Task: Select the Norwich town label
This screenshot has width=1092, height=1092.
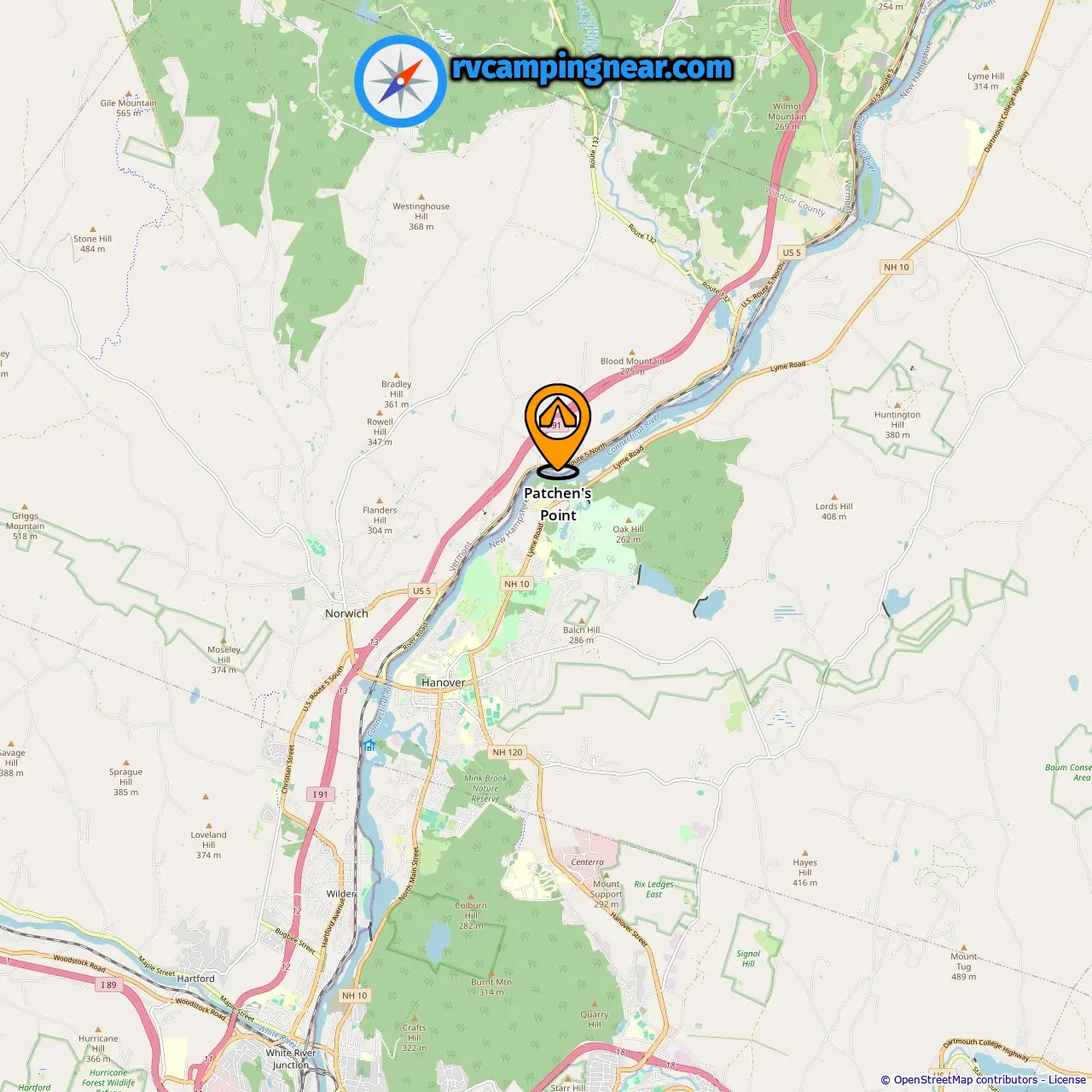Action: pos(346,613)
